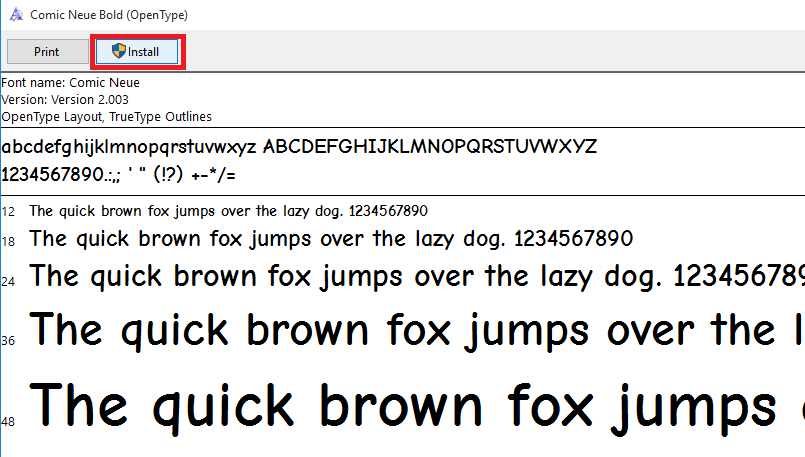
Task: Click the size label "36"
Action: pyautogui.click(x=8, y=341)
